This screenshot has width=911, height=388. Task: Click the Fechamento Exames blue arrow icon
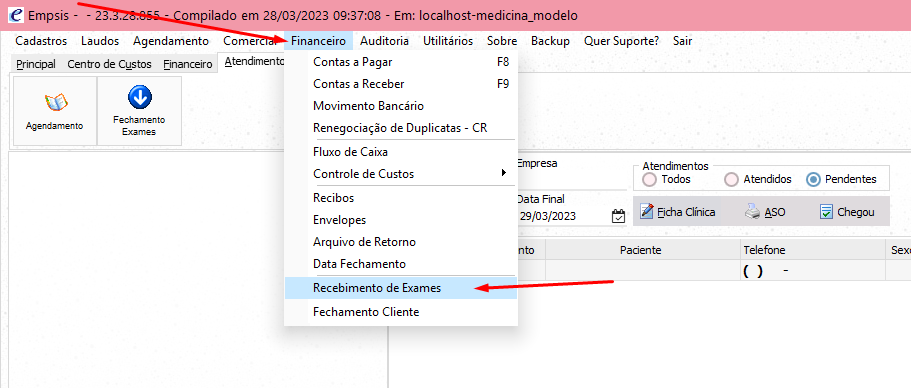[139, 97]
